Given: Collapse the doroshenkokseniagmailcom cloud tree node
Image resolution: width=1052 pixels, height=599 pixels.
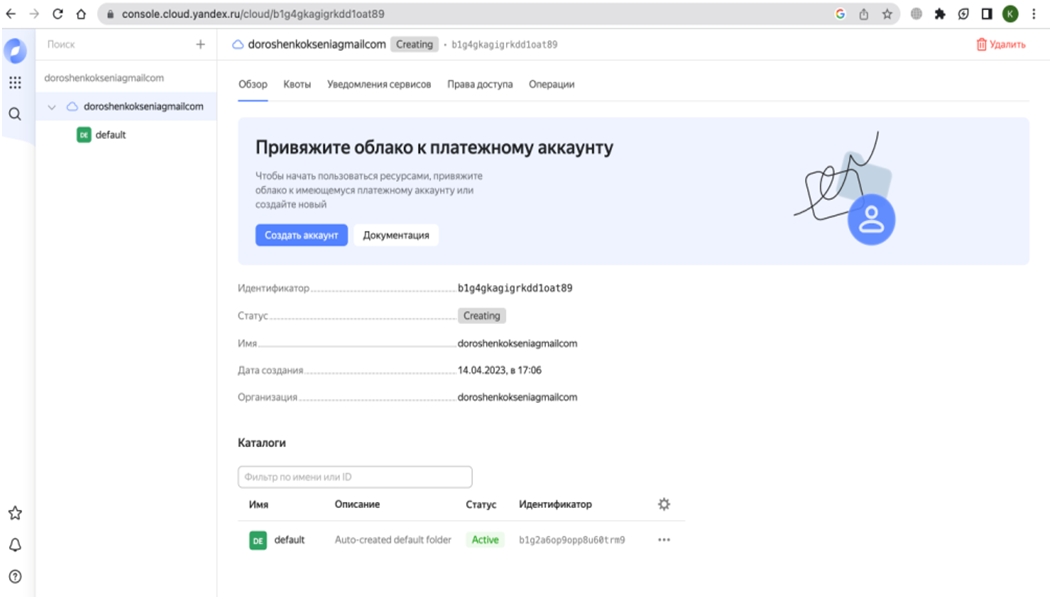Looking at the screenshot, I should tap(52, 107).
